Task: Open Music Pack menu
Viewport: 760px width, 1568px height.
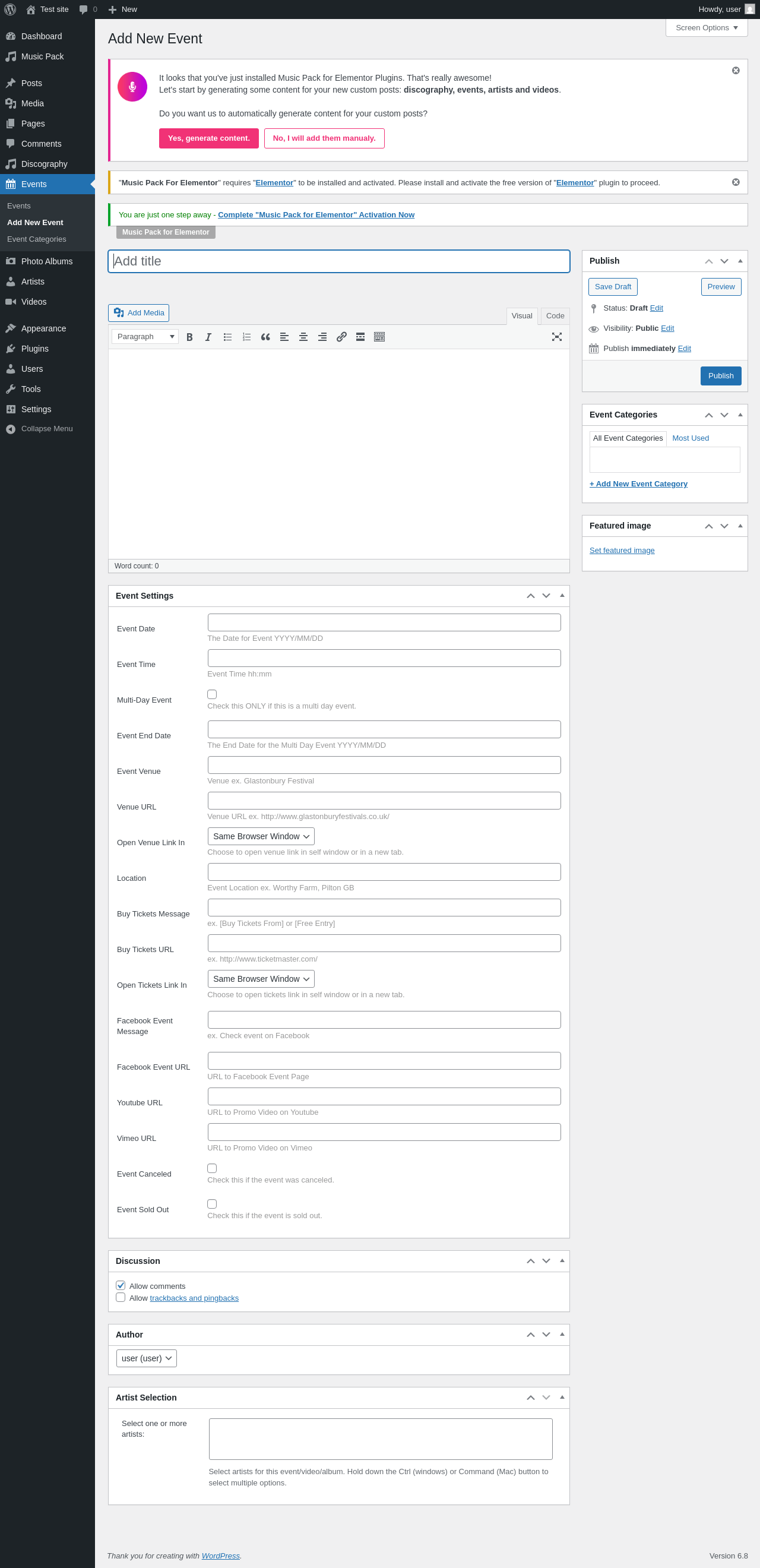Action: click(47, 56)
